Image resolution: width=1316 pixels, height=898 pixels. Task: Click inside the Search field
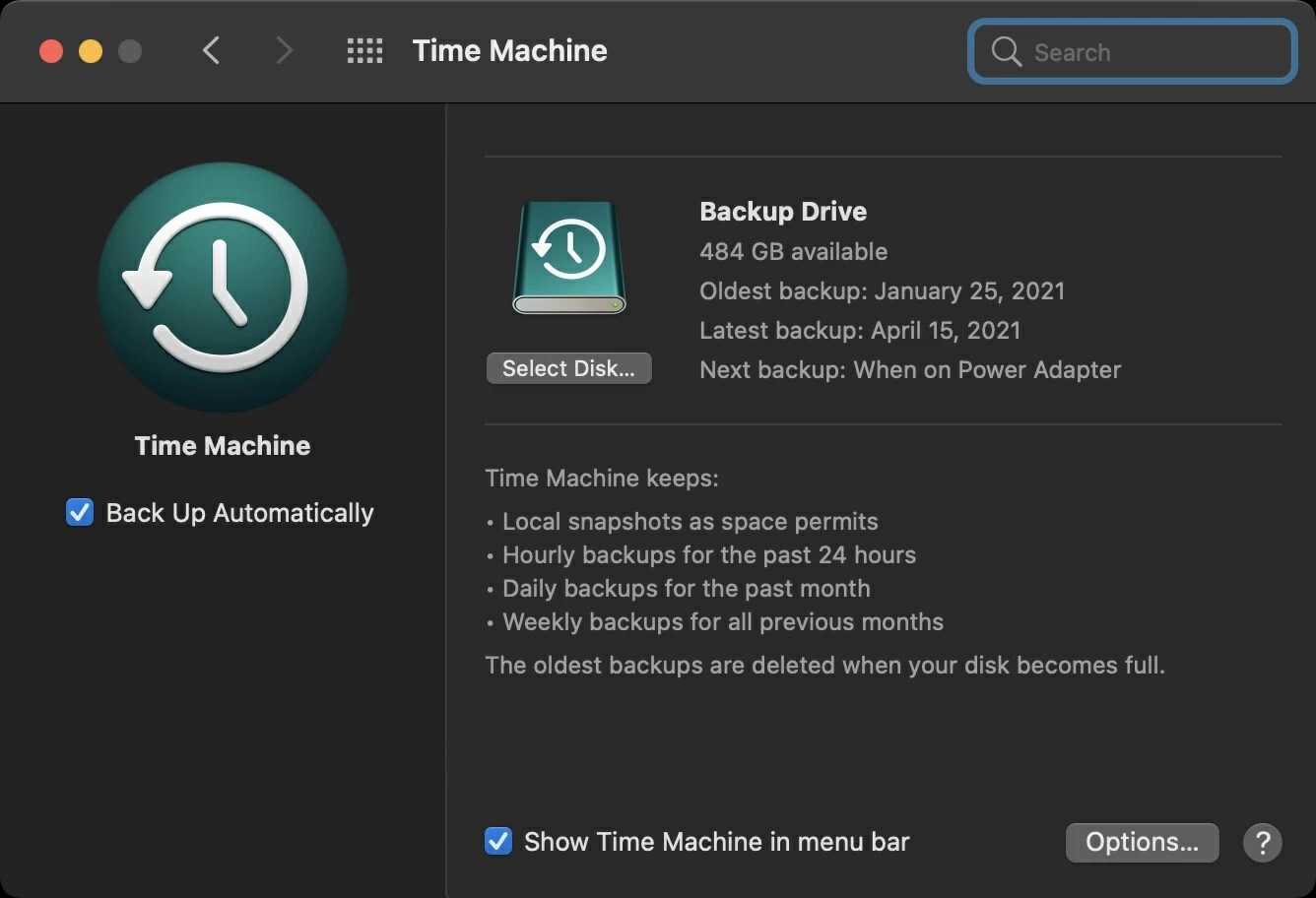click(1133, 52)
